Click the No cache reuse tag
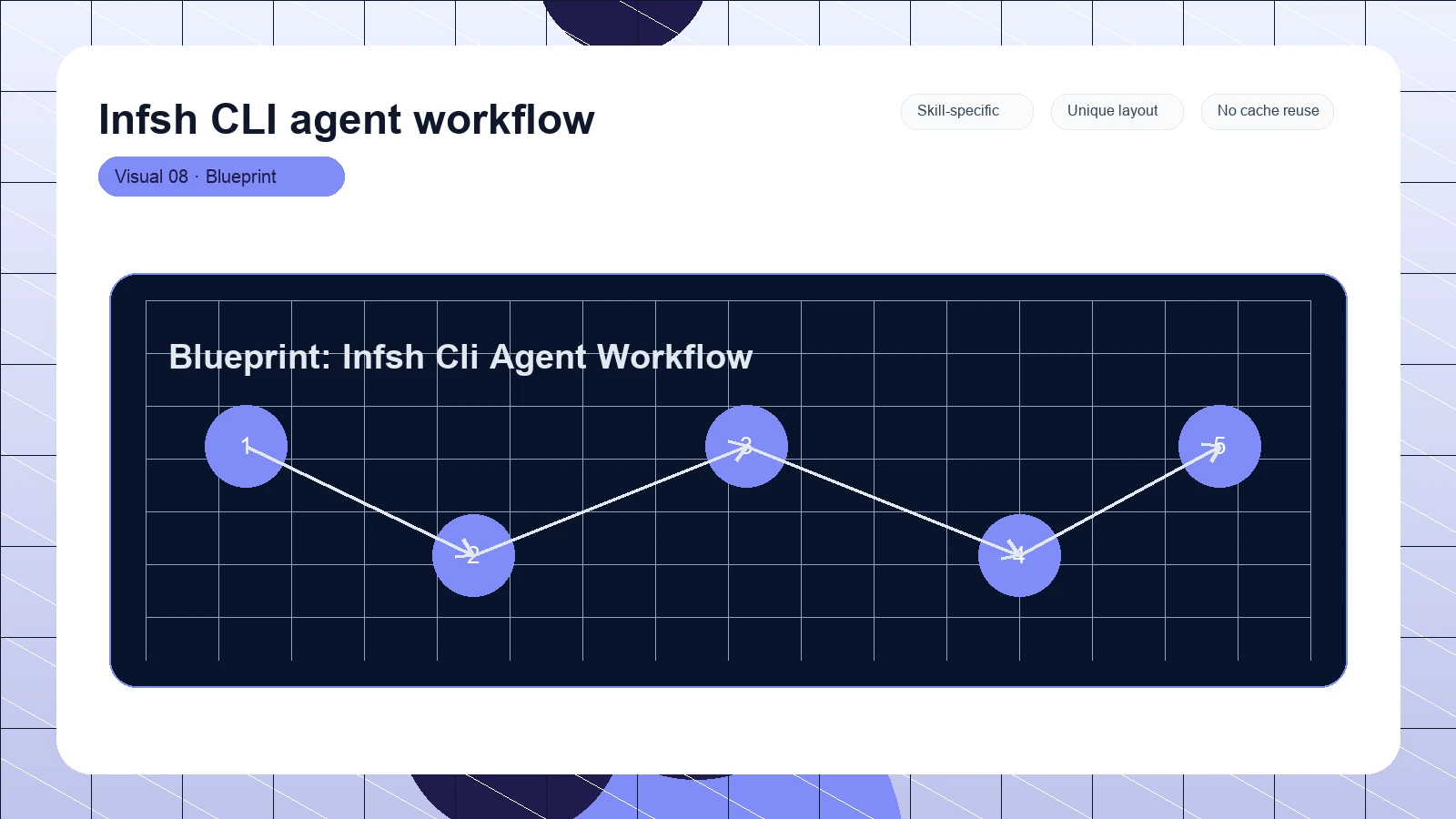1456x819 pixels. click(x=1267, y=111)
